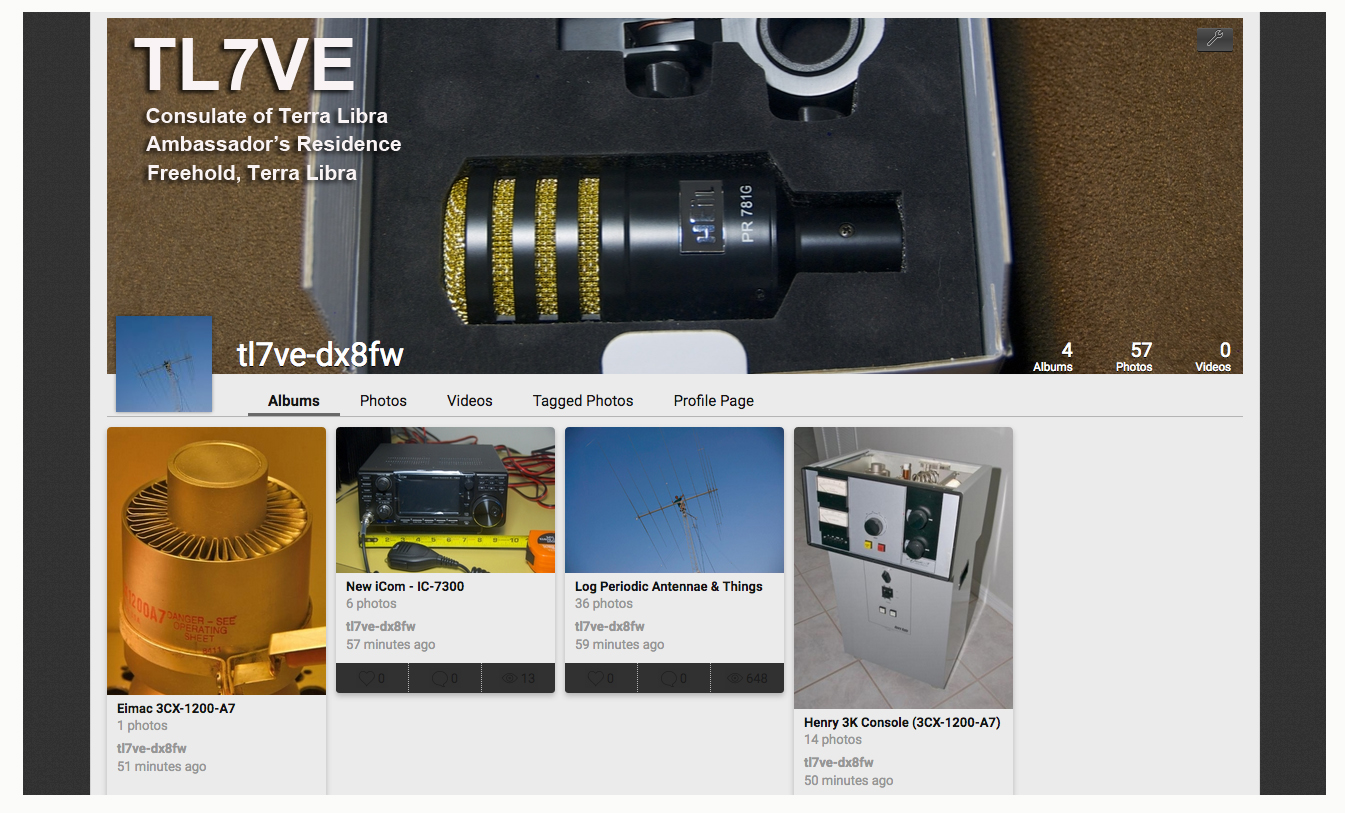The image size is (1345, 813).
Task: Open the Profile Page tab
Action: pos(713,401)
